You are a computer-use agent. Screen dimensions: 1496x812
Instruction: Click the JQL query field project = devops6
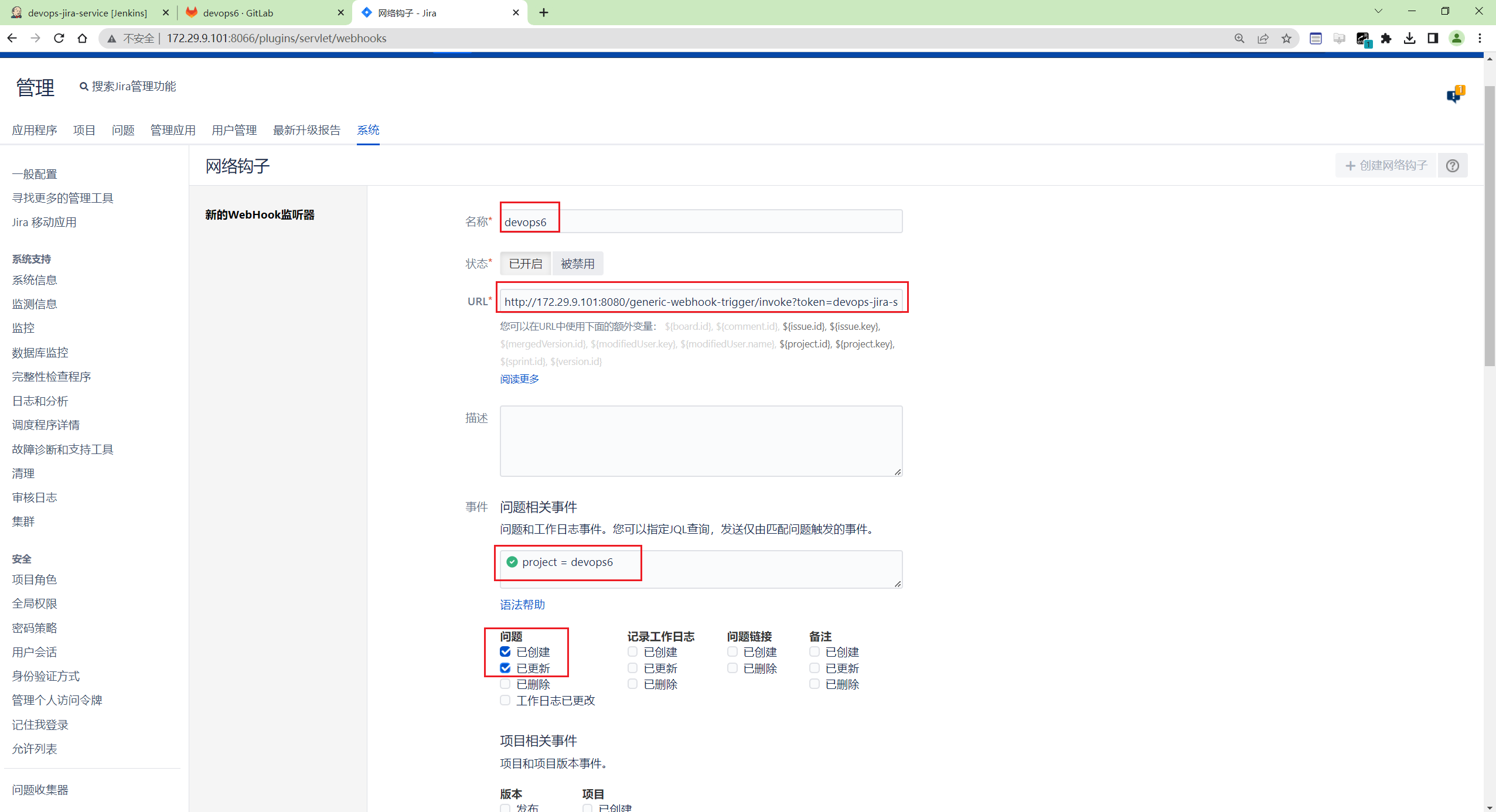tap(701, 569)
